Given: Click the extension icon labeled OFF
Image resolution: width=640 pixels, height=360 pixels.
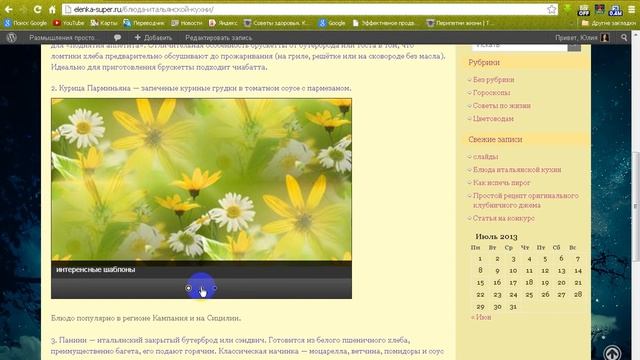Looking at the screenshot, I should tap(584, 10).
